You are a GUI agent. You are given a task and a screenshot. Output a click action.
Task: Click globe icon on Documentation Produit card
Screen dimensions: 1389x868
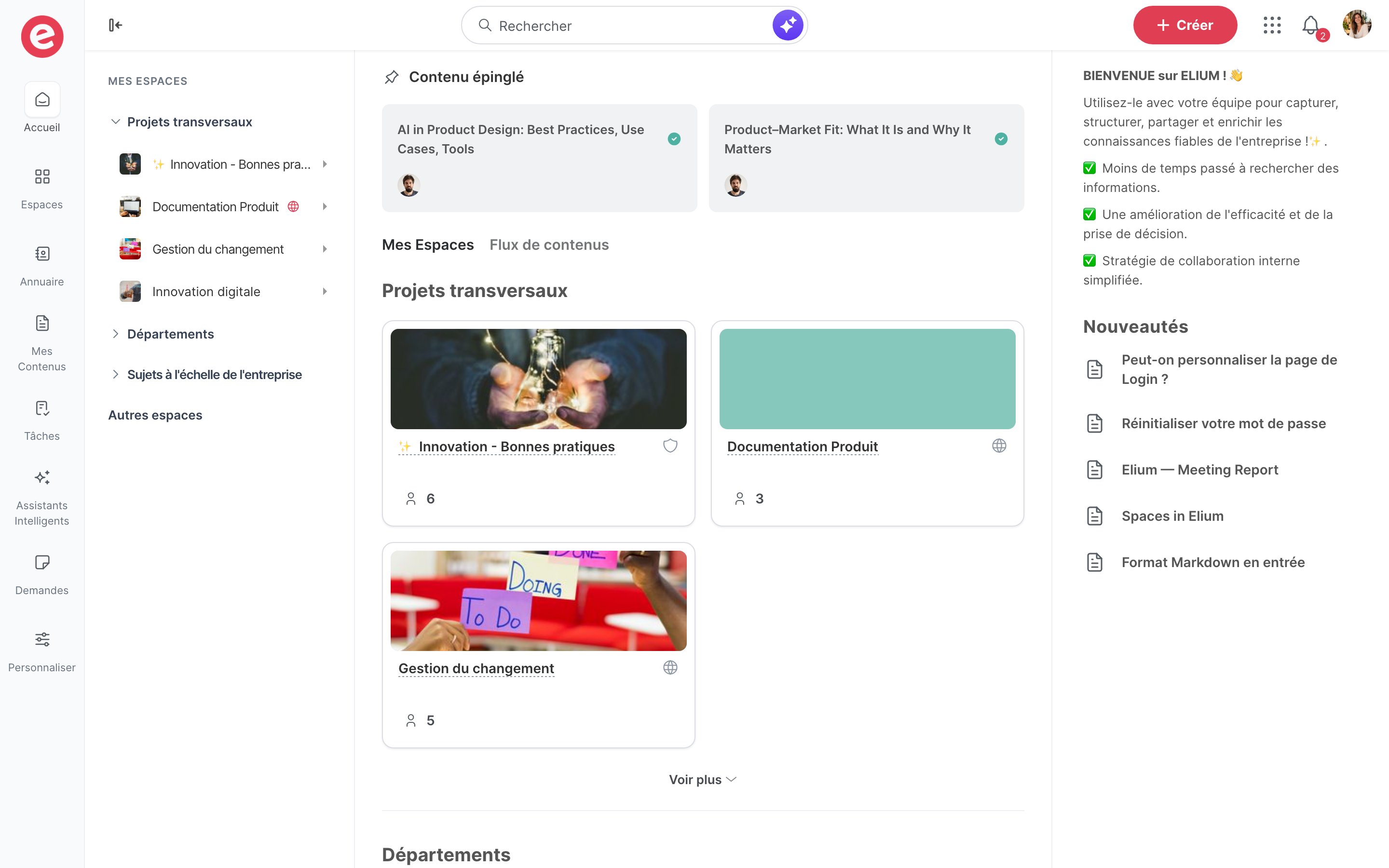tap(999, 446)
